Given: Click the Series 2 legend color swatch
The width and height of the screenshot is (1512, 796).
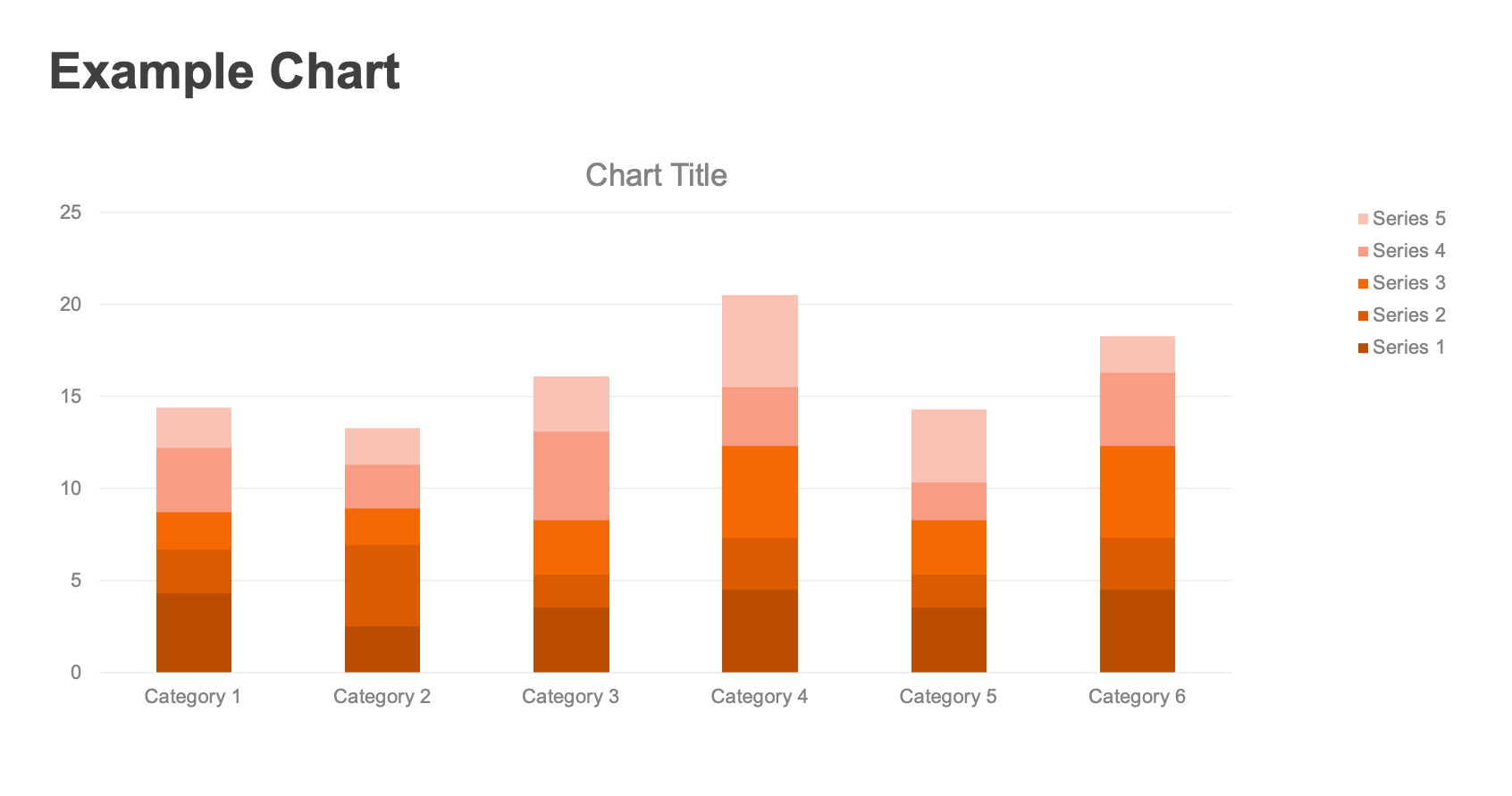Looking at the screenshot, I should click(1363, 315).
